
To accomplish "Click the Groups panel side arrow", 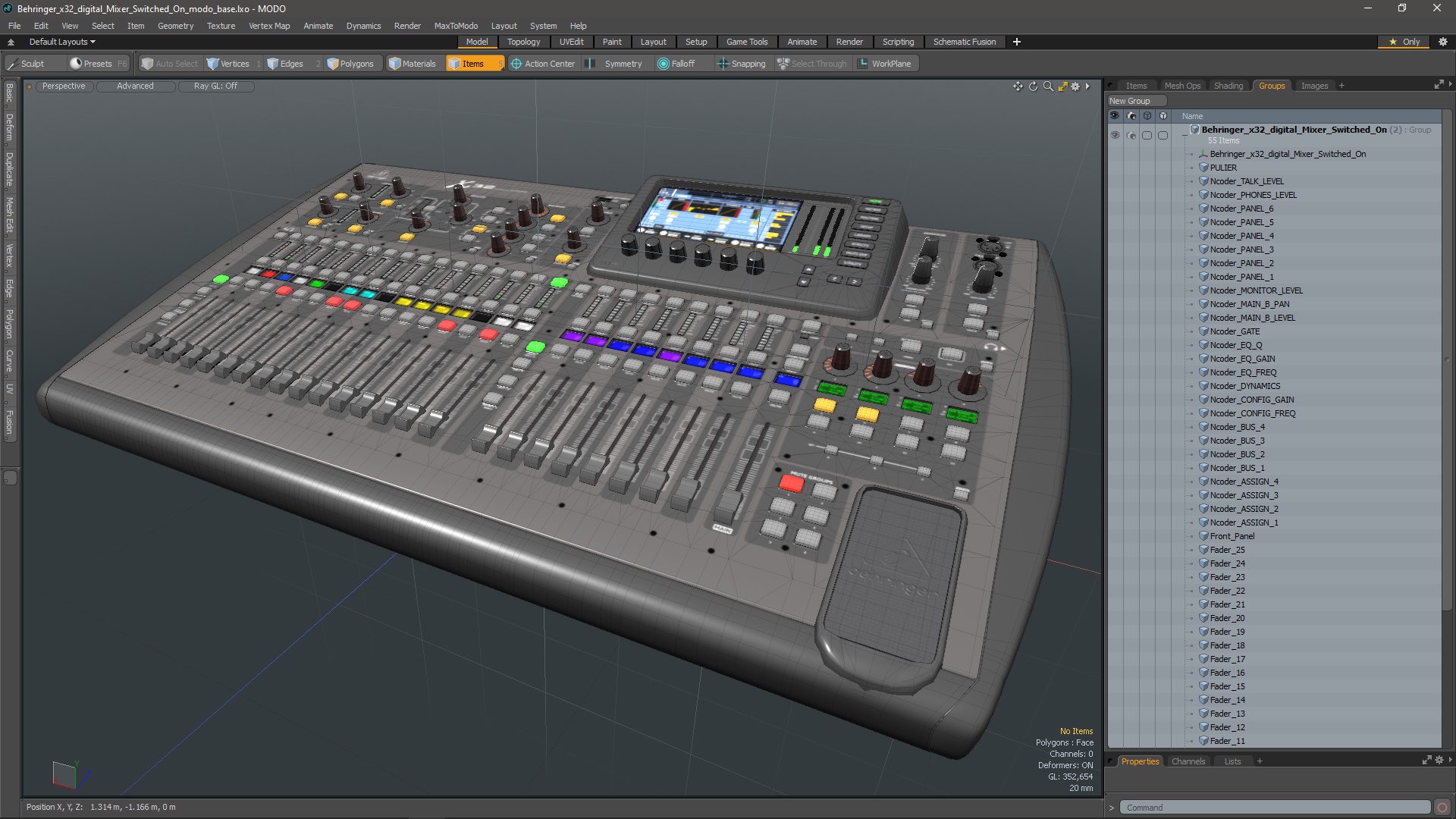I will 1450,84.
